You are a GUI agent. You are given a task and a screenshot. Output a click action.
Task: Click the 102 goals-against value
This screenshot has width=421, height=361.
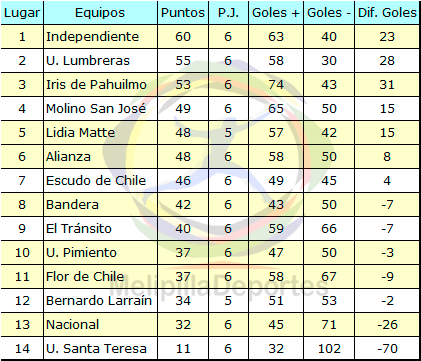329,349
